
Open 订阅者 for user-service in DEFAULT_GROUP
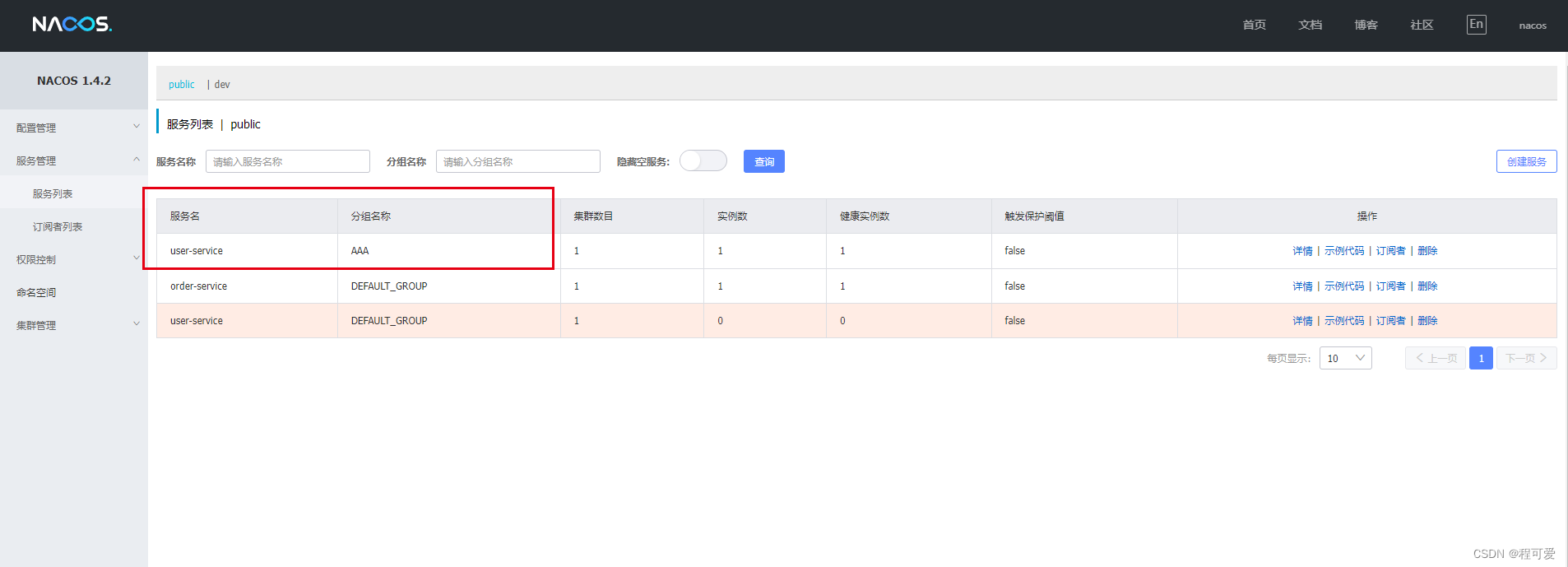(1391, 321)
